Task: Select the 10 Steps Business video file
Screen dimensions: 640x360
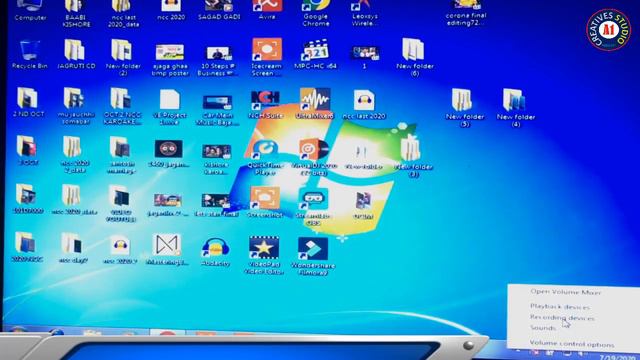Action: coord(217,61)
